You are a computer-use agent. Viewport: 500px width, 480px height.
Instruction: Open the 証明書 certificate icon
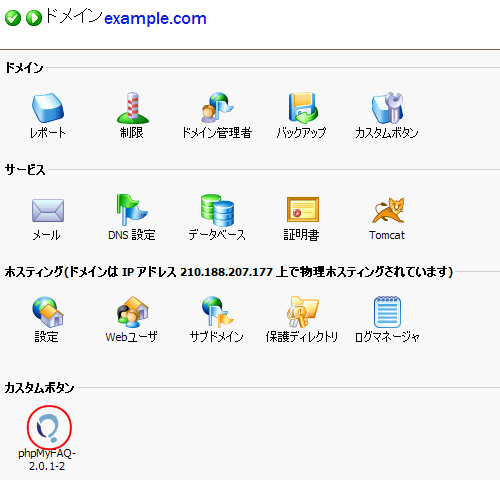pyautogui.click(x=303, y=210)
